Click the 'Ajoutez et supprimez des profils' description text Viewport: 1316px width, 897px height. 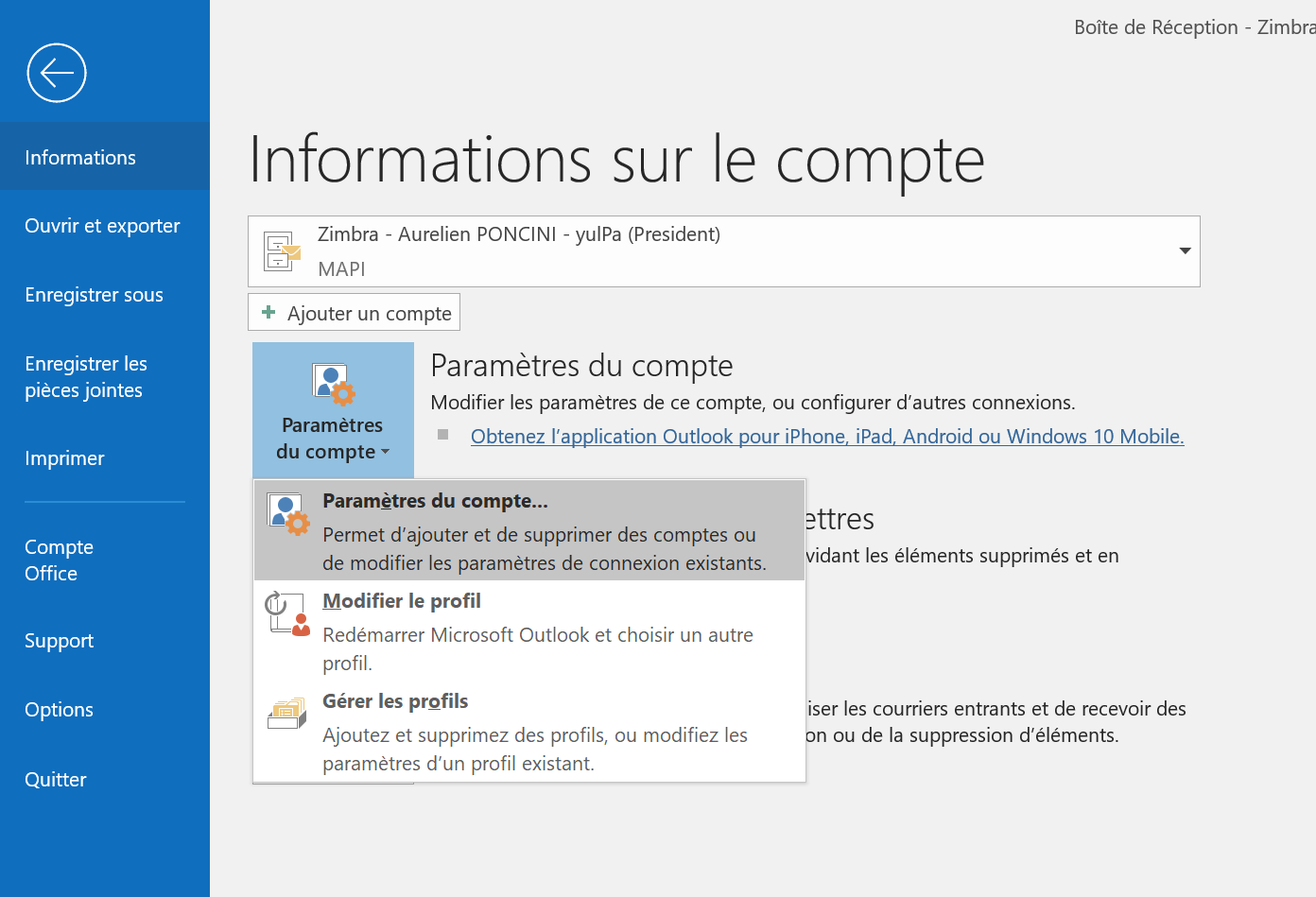(535, 749)
